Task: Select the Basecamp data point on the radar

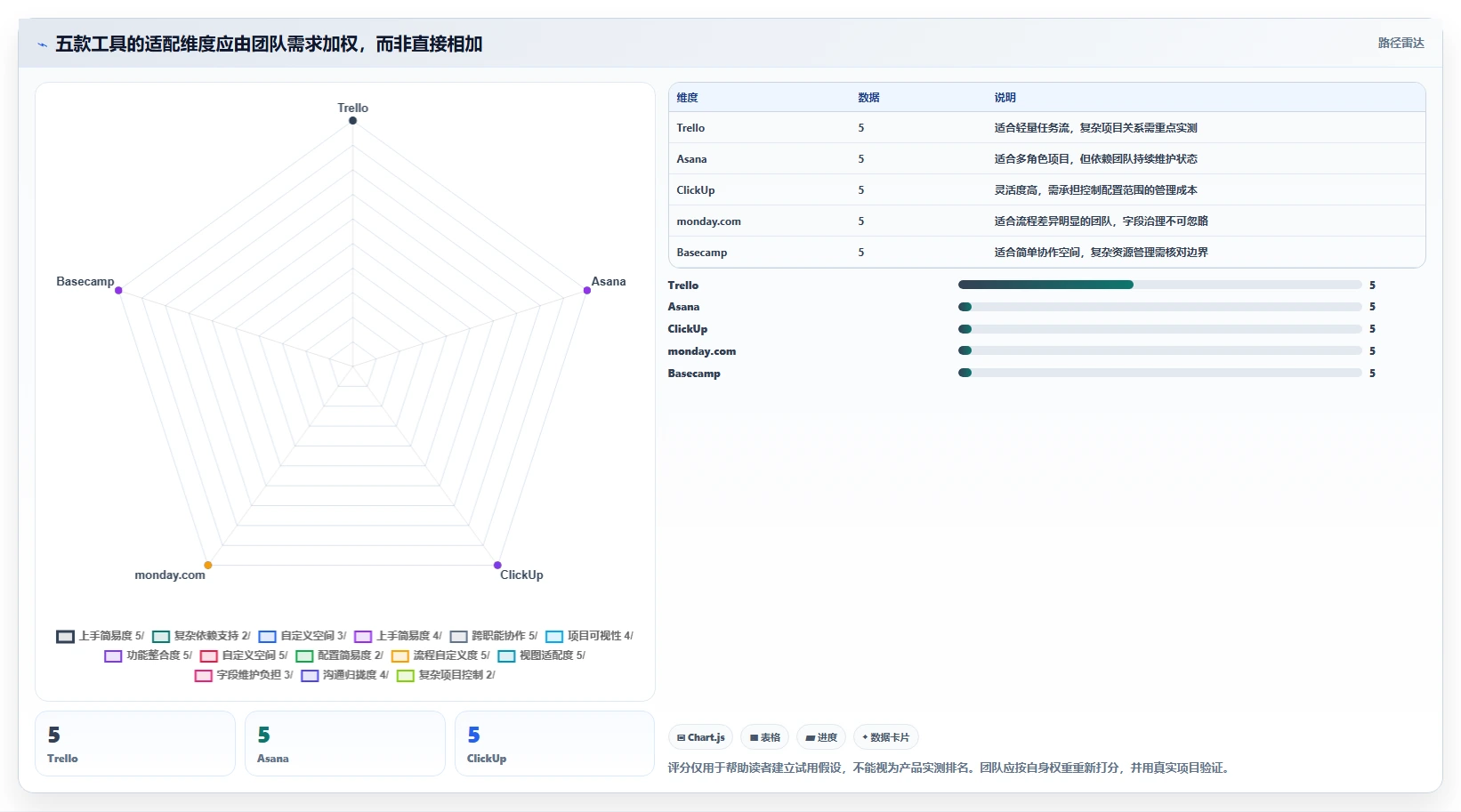Action: [x=118, y=291]
